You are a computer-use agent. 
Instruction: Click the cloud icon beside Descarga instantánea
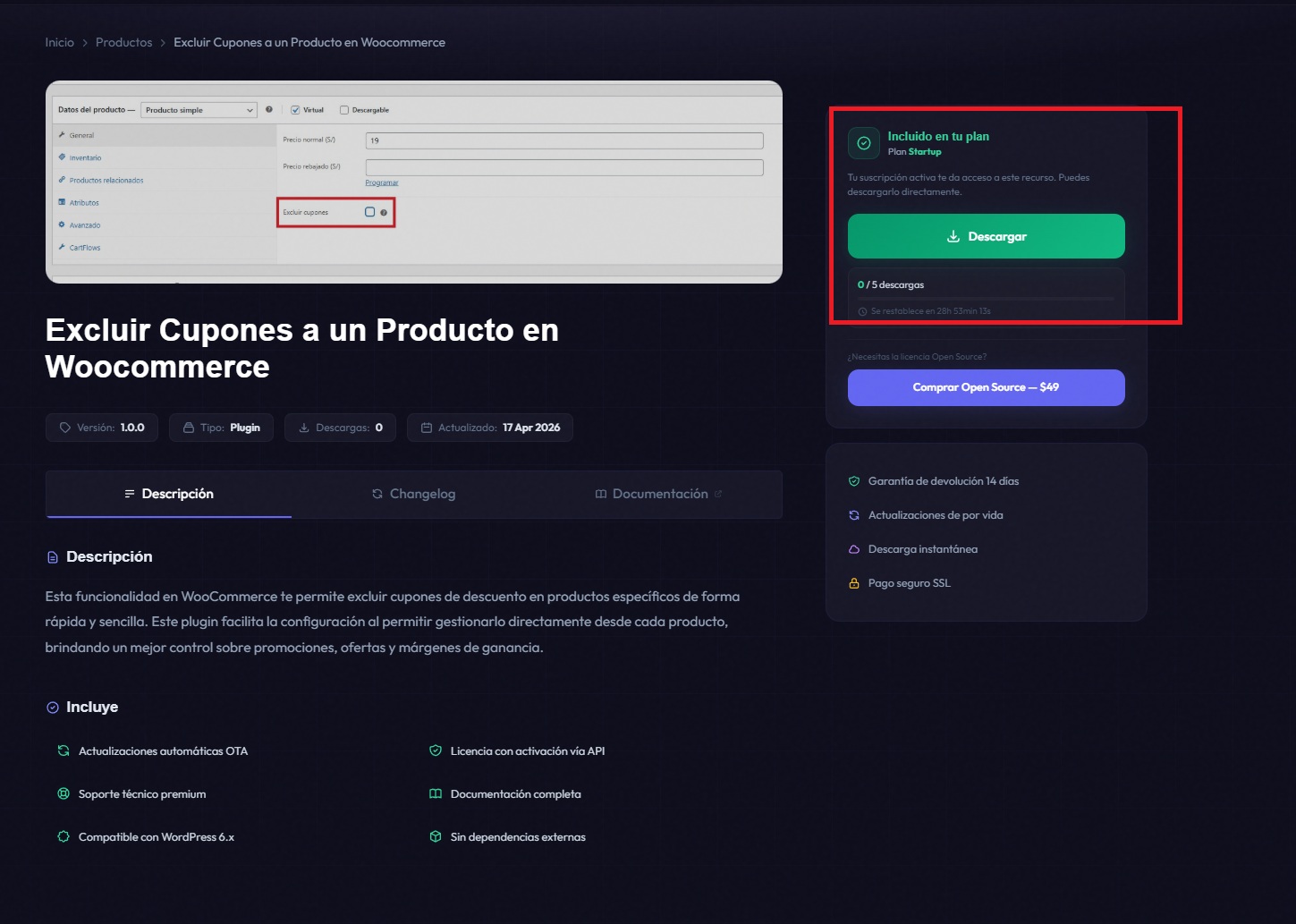pos(854,549)
